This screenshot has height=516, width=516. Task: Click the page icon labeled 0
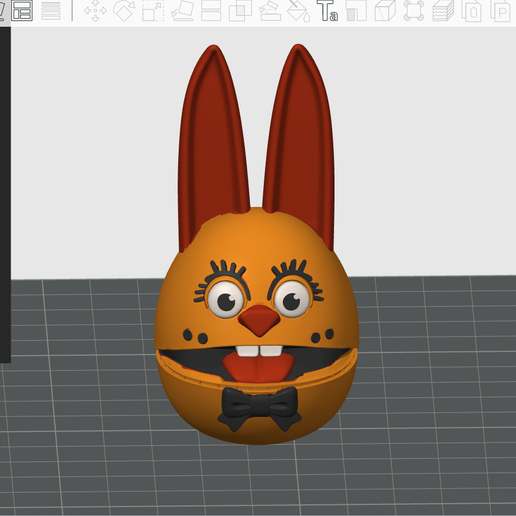pos(472,11)
